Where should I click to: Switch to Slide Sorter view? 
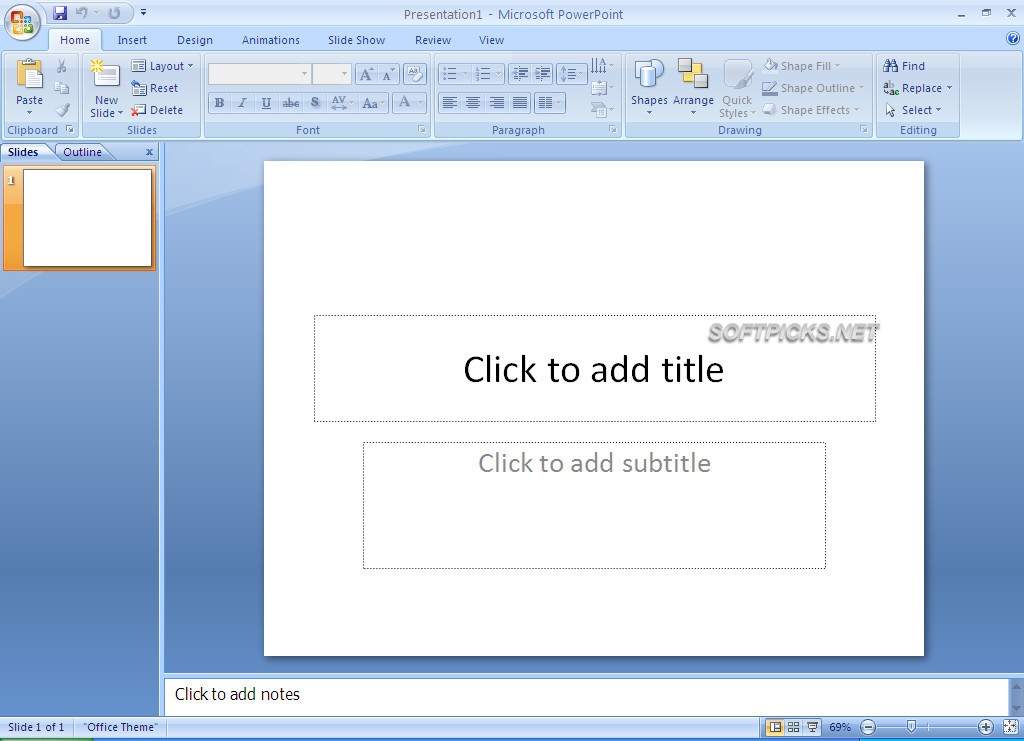[x=793, y=727]
